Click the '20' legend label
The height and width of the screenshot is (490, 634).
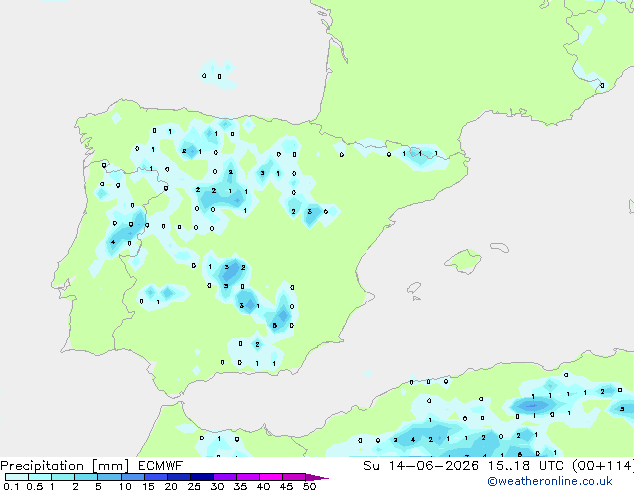[x=171, y=486]
